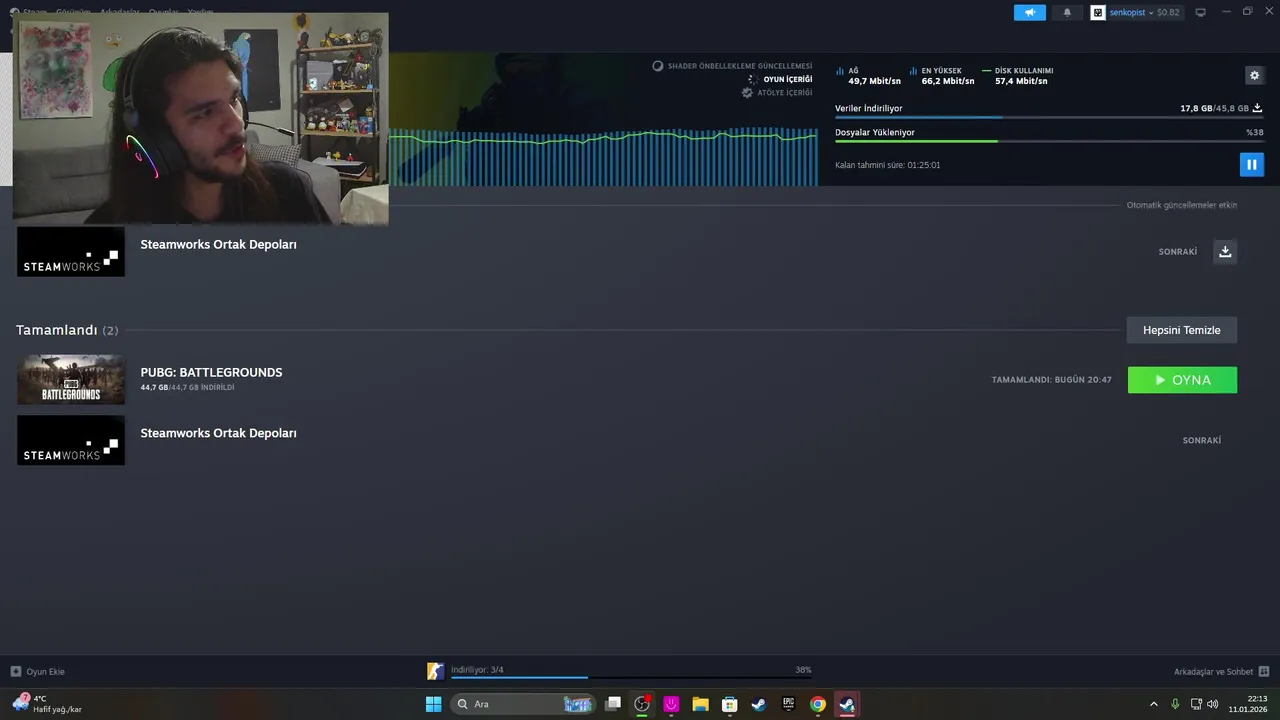
Task: Click the 49,7 Mbit/sn network speed value
Action: (874, 81)
